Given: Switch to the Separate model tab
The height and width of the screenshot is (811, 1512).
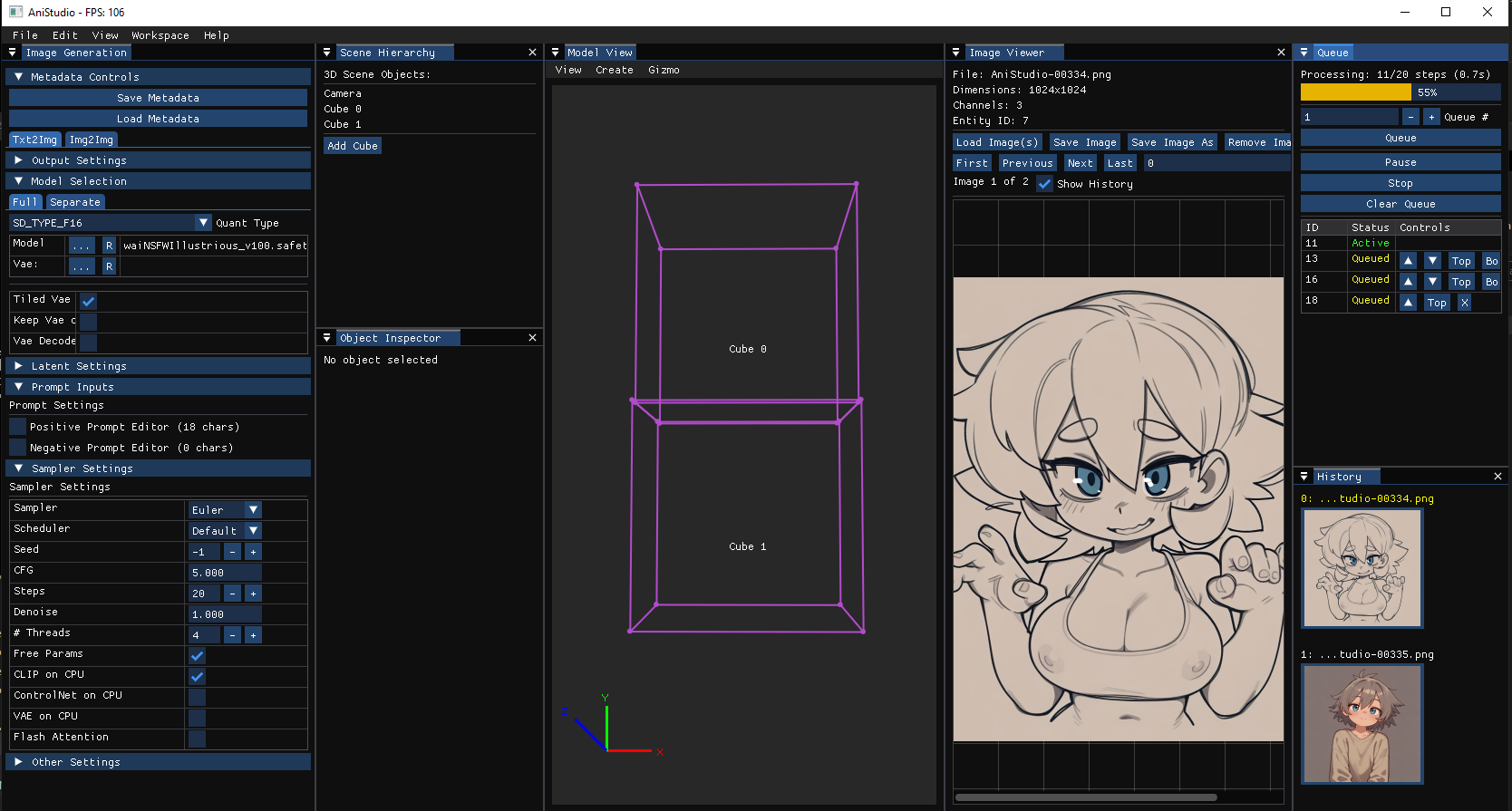Looking at the screenshot, I should (75, 202).
